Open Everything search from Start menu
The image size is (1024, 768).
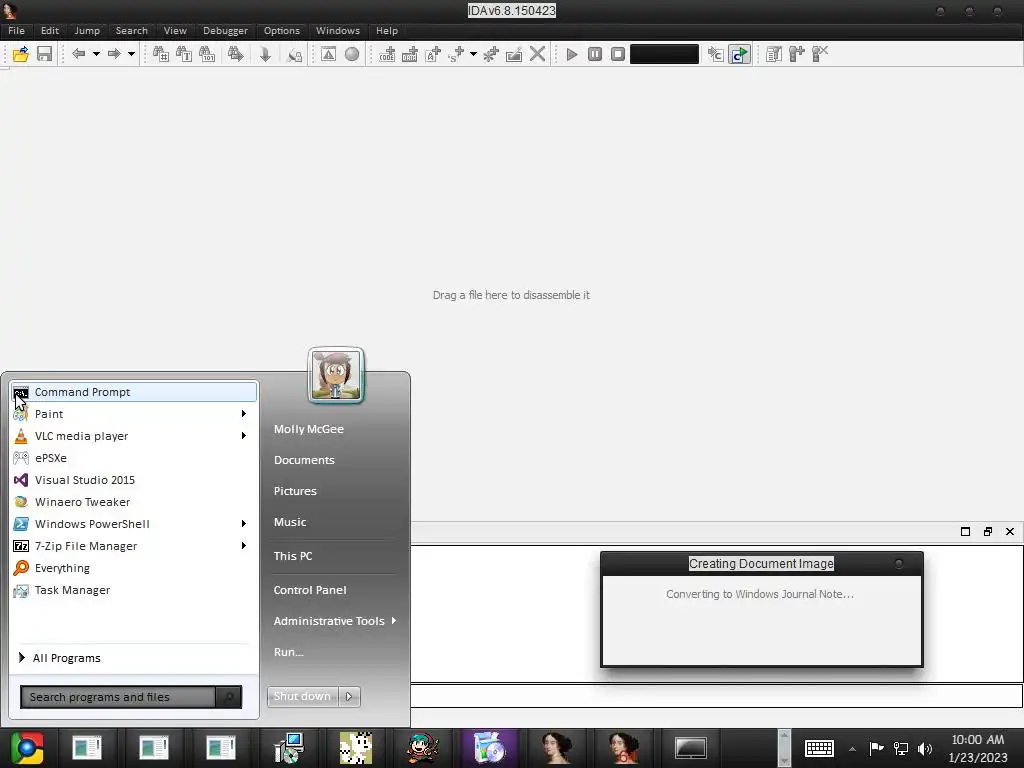pyautogui.click(x=134, y=568)
